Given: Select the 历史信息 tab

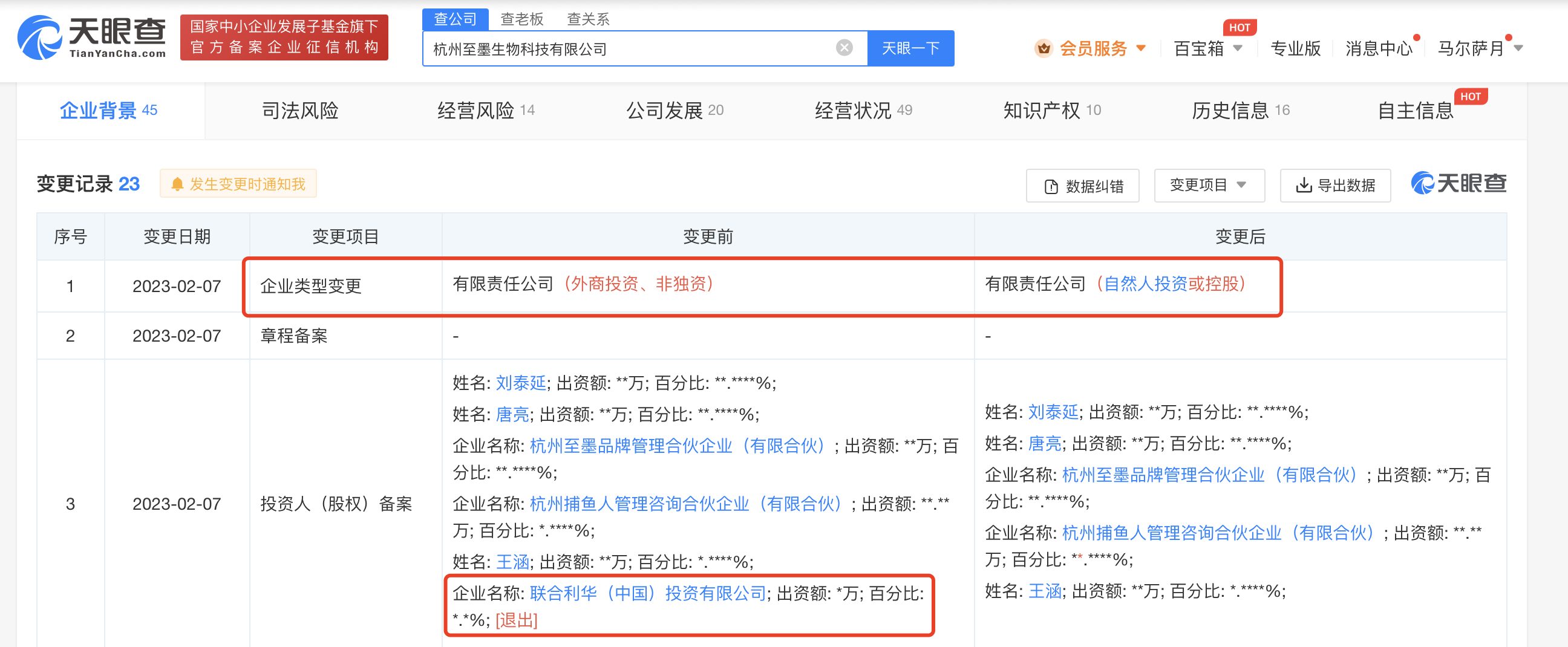Looking at the screenshot, I should click(1241, 110).
